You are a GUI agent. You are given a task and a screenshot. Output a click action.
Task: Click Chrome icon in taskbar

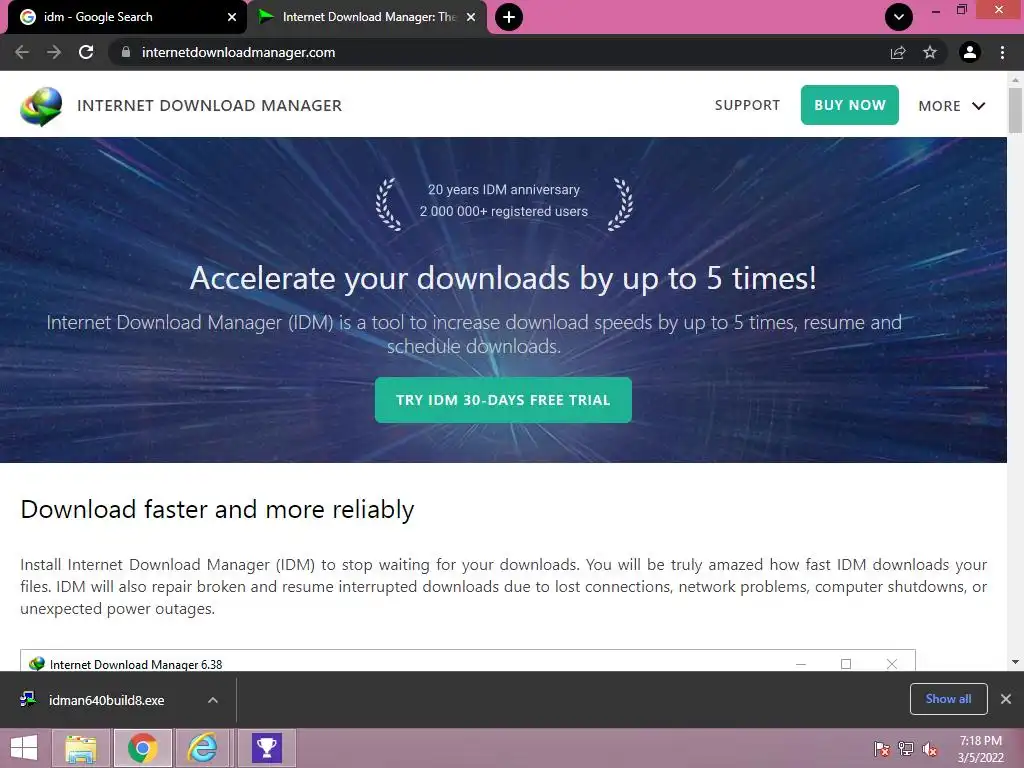pos(142,748)
